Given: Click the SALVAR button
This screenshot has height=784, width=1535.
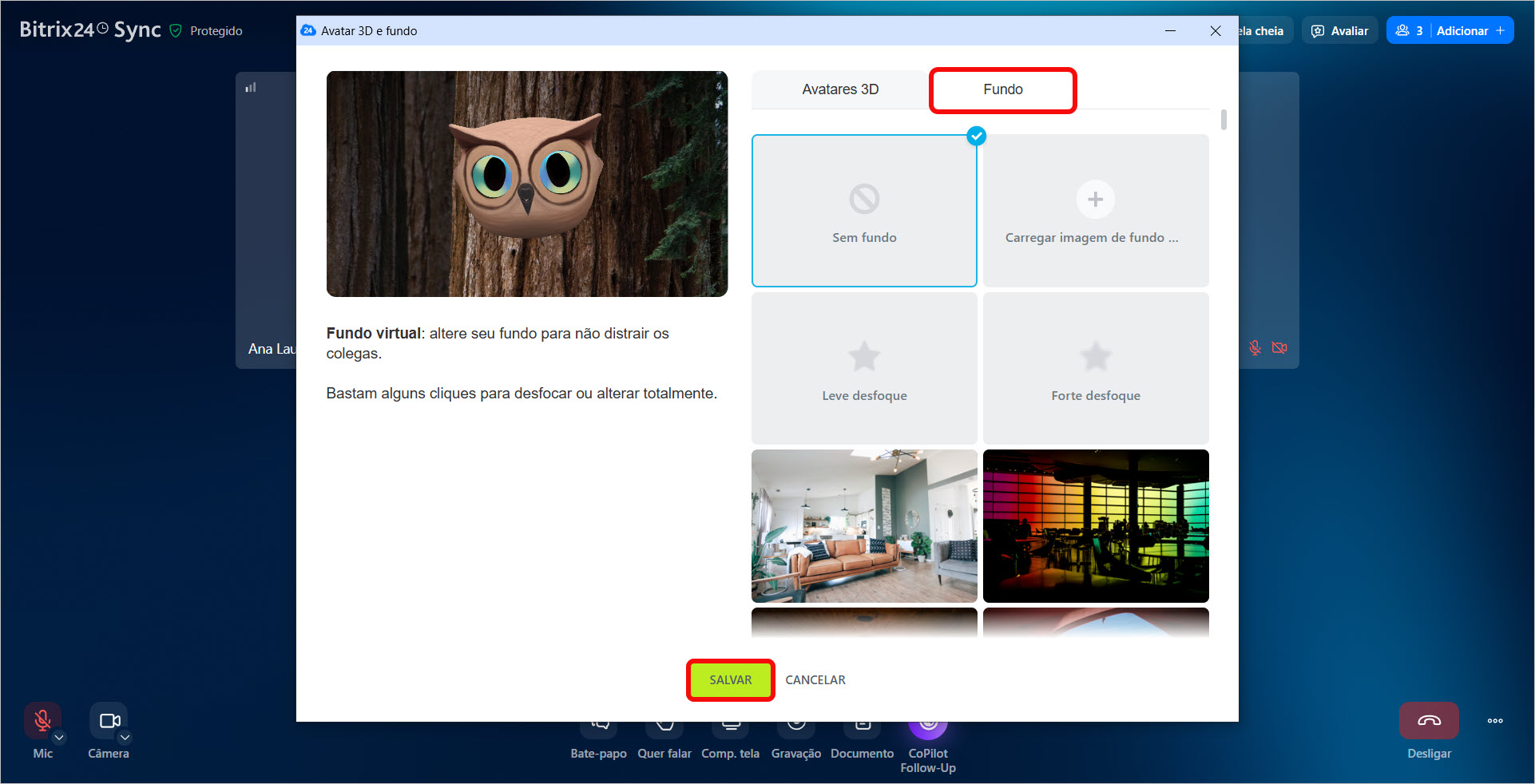Looking at the screenshot, I should (730, 680).
